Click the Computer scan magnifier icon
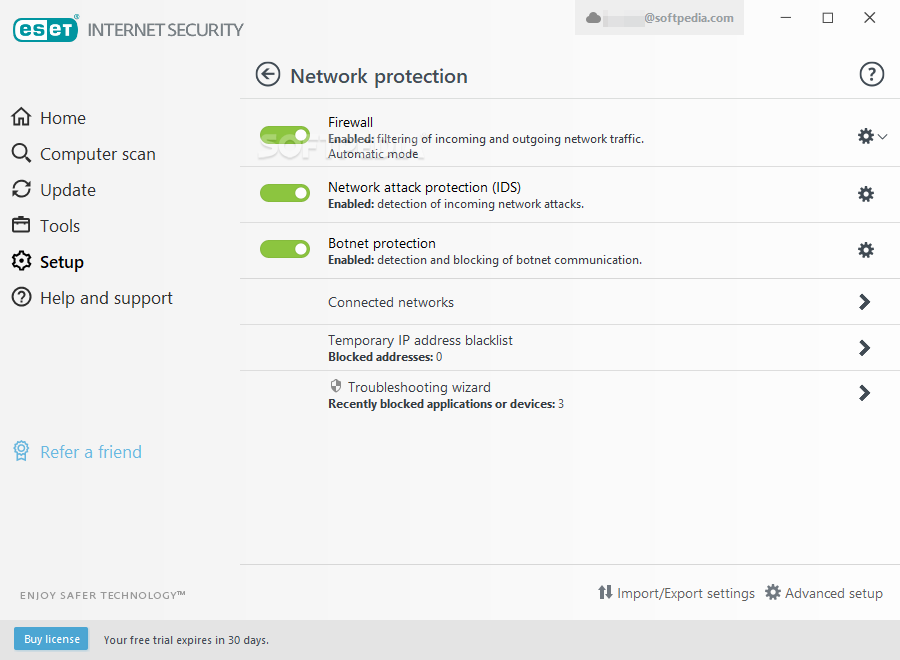900x660 pixels. tap(21, 153)
